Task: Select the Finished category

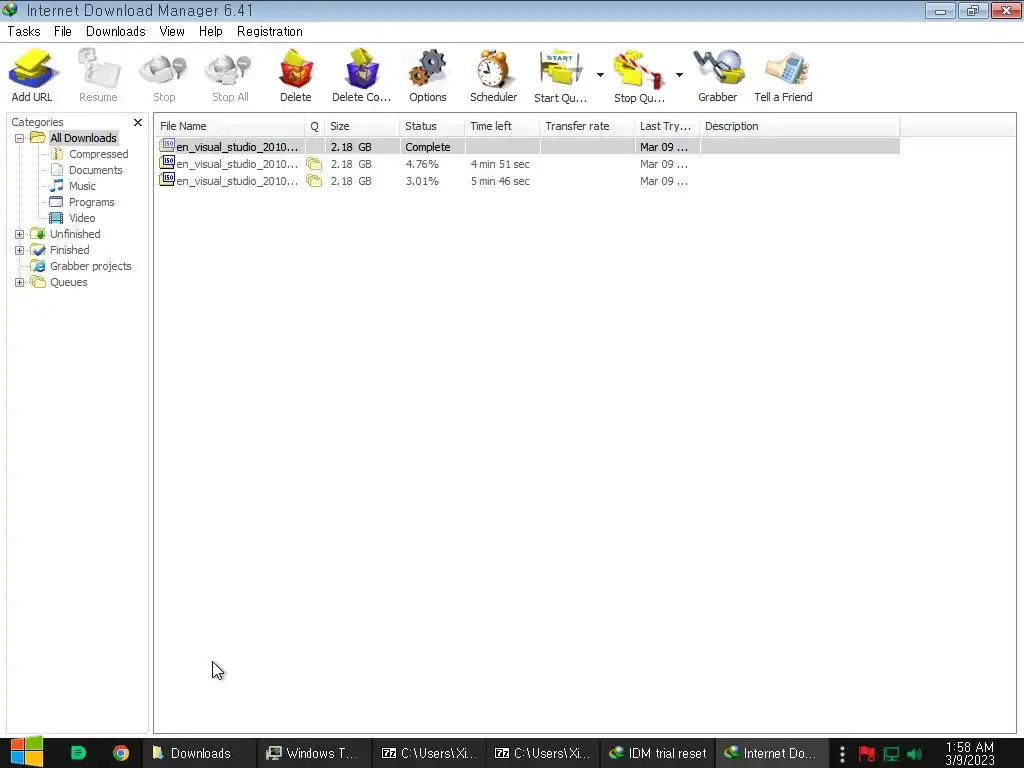Action: (70, 250)
